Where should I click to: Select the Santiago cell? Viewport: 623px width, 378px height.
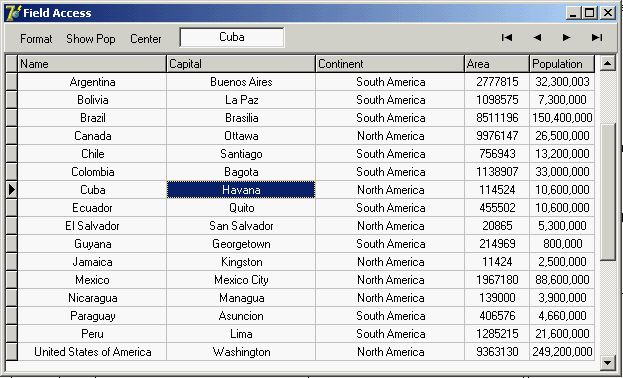[241, 154]
